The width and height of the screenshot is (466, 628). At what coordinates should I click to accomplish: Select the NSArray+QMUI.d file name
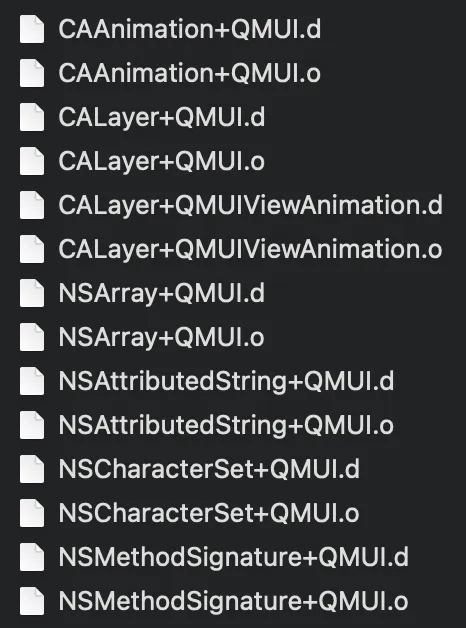[x=162, y=294]
